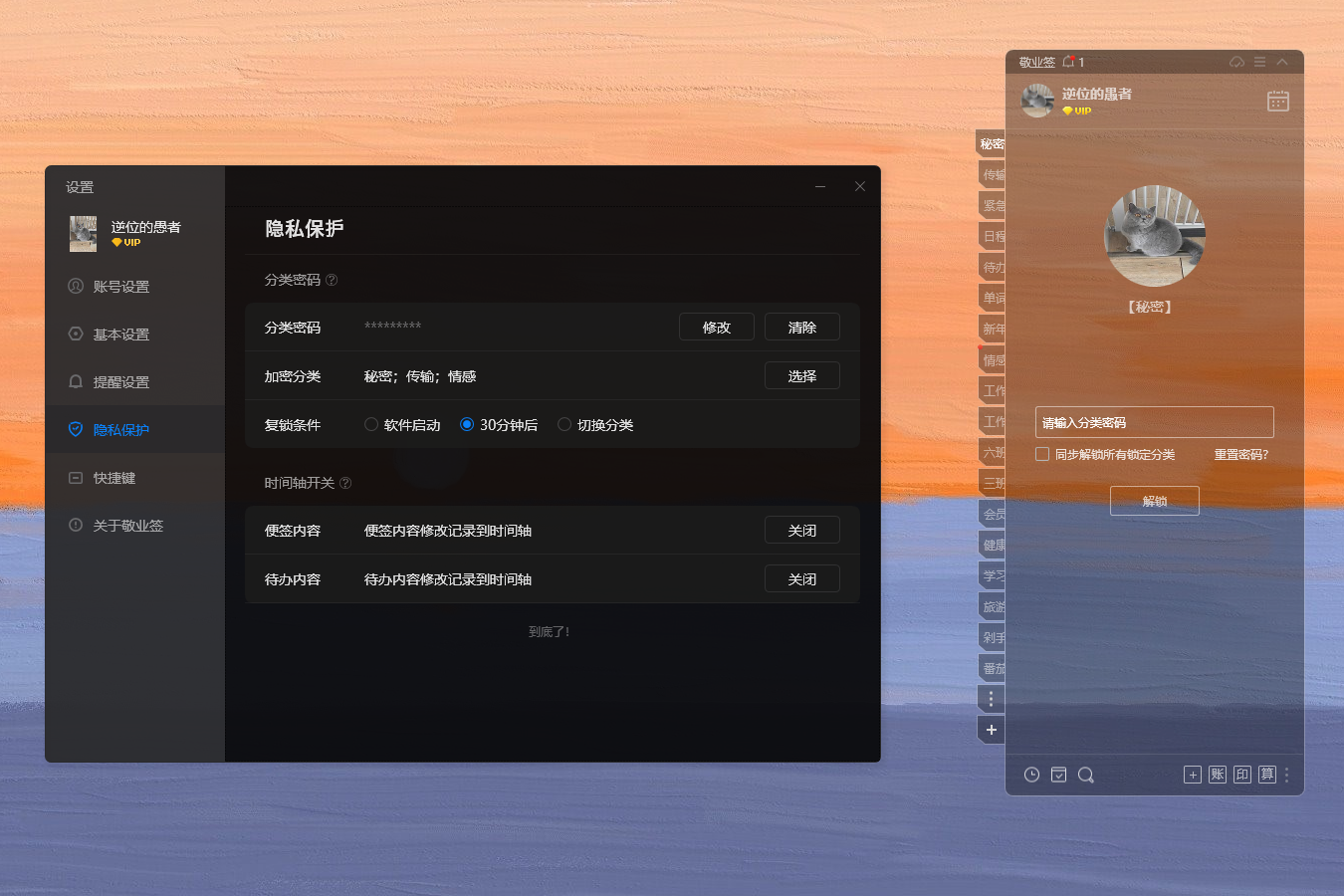Image resolution: width=1344 pixels, height=896 pixels.
Task: Click 修改 button for category password
Action: tap(716, 328)
